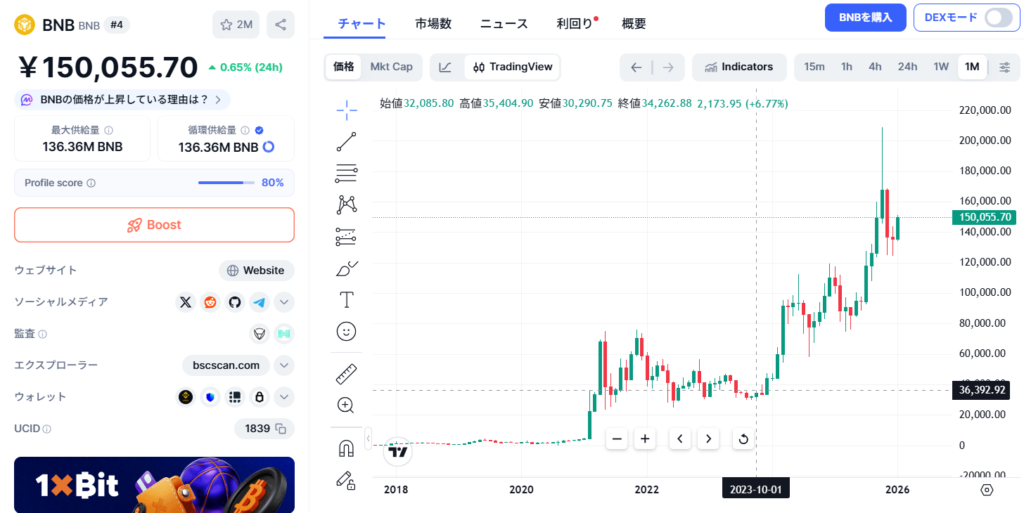Copy the UCID 1839 value

click(281, 429)
